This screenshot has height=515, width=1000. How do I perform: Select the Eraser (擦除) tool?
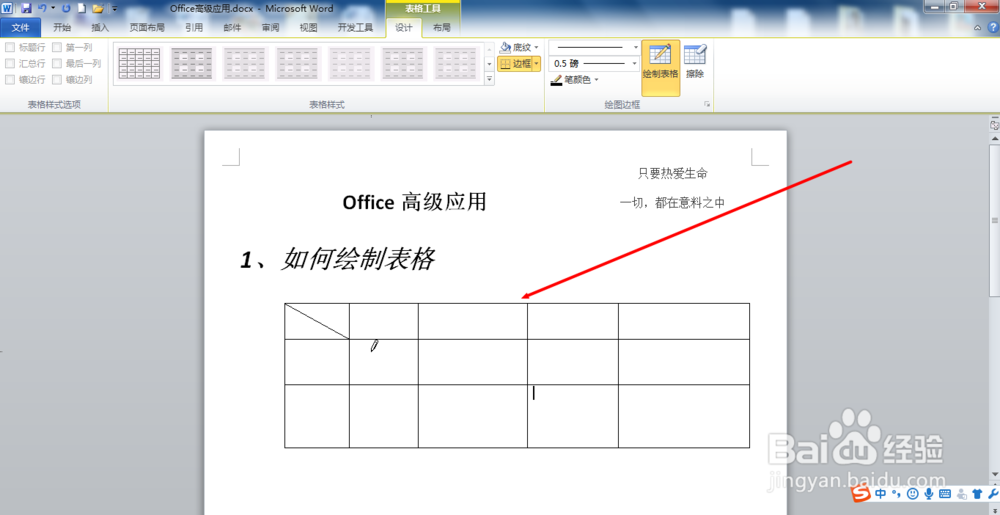[x=695, y=62]
